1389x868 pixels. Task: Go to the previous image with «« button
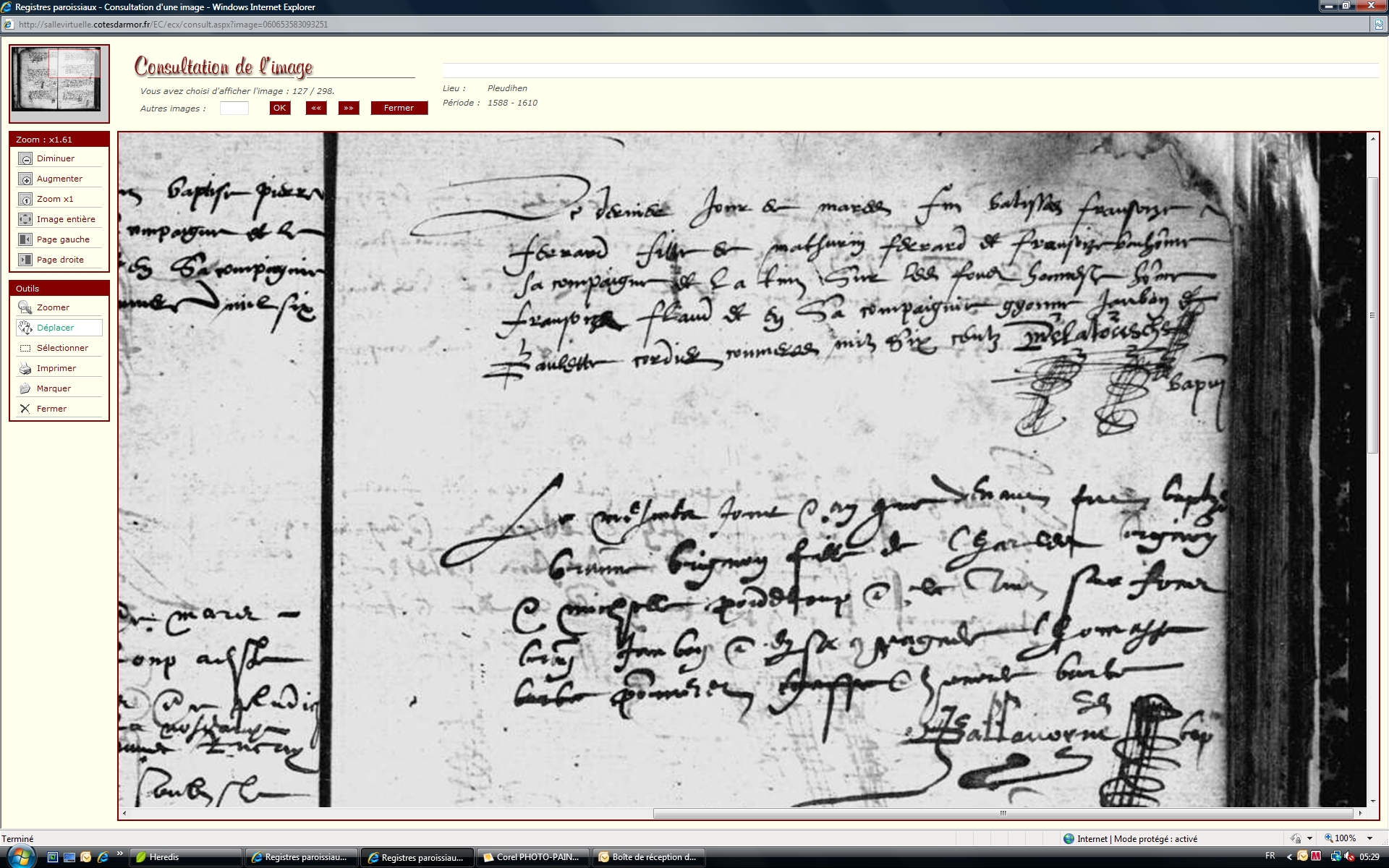point(315,108)
